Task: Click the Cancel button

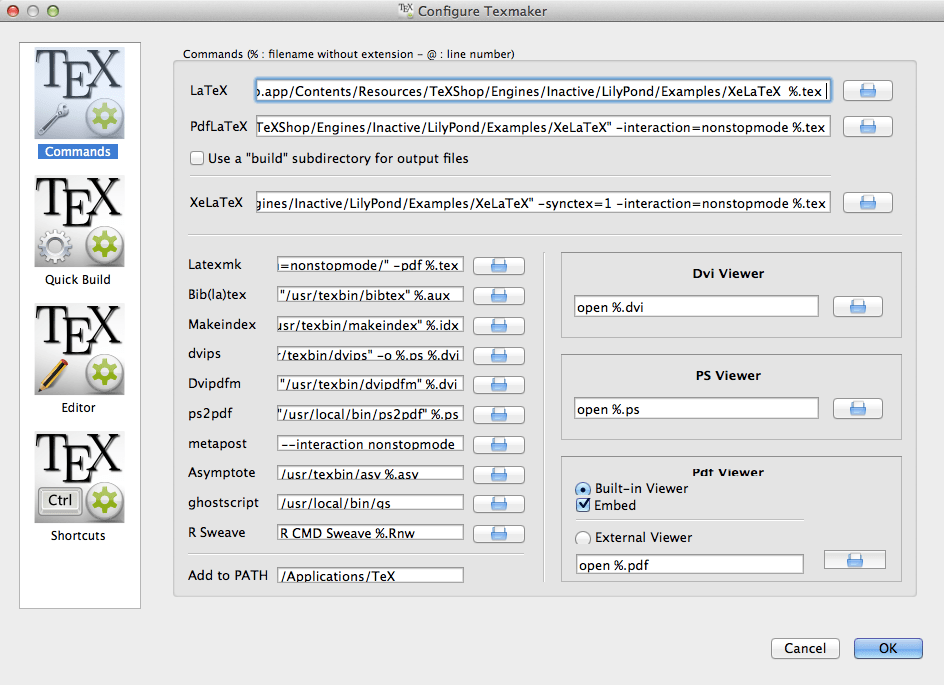Action: [805, 648]
